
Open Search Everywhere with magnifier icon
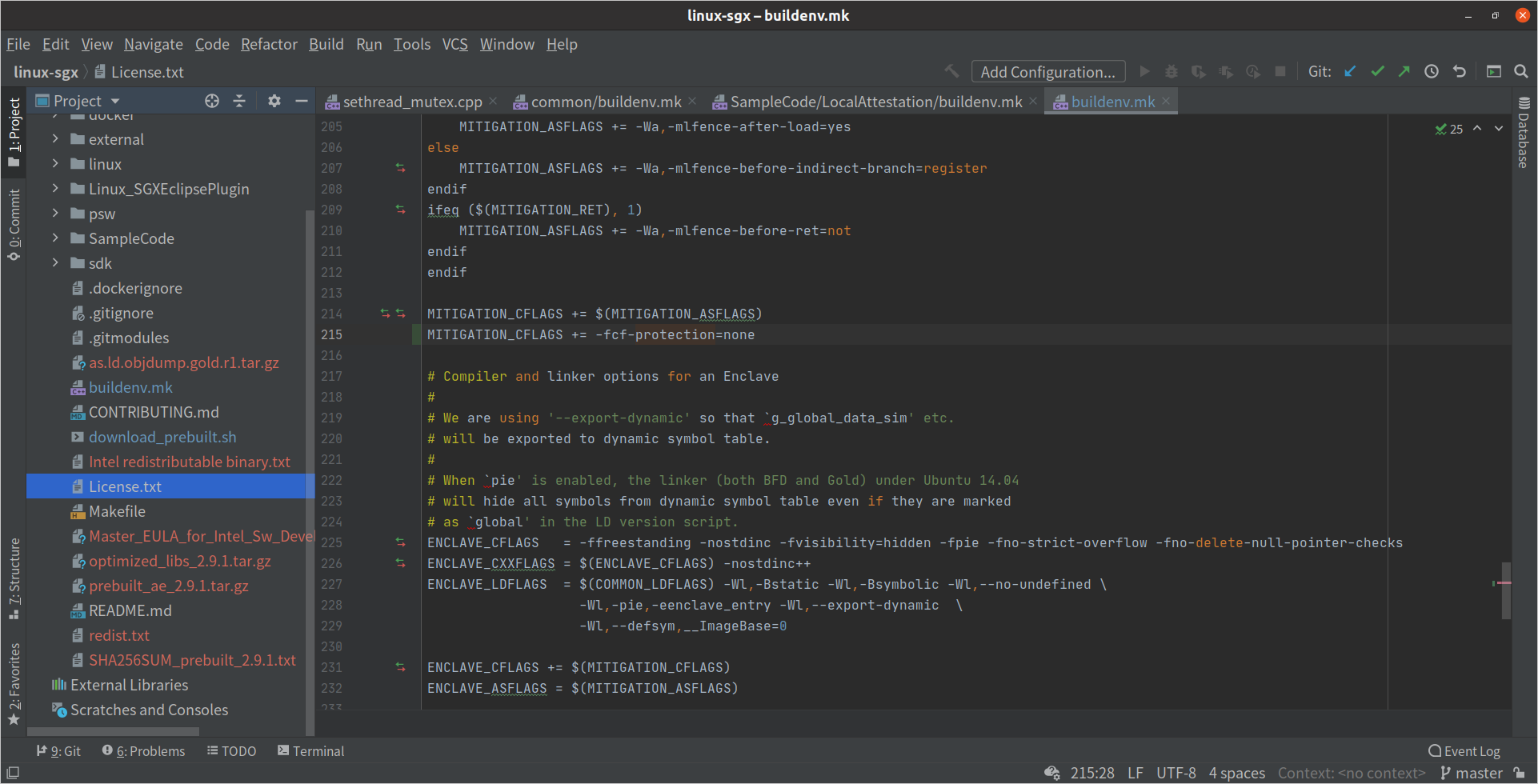(1521, 71)
